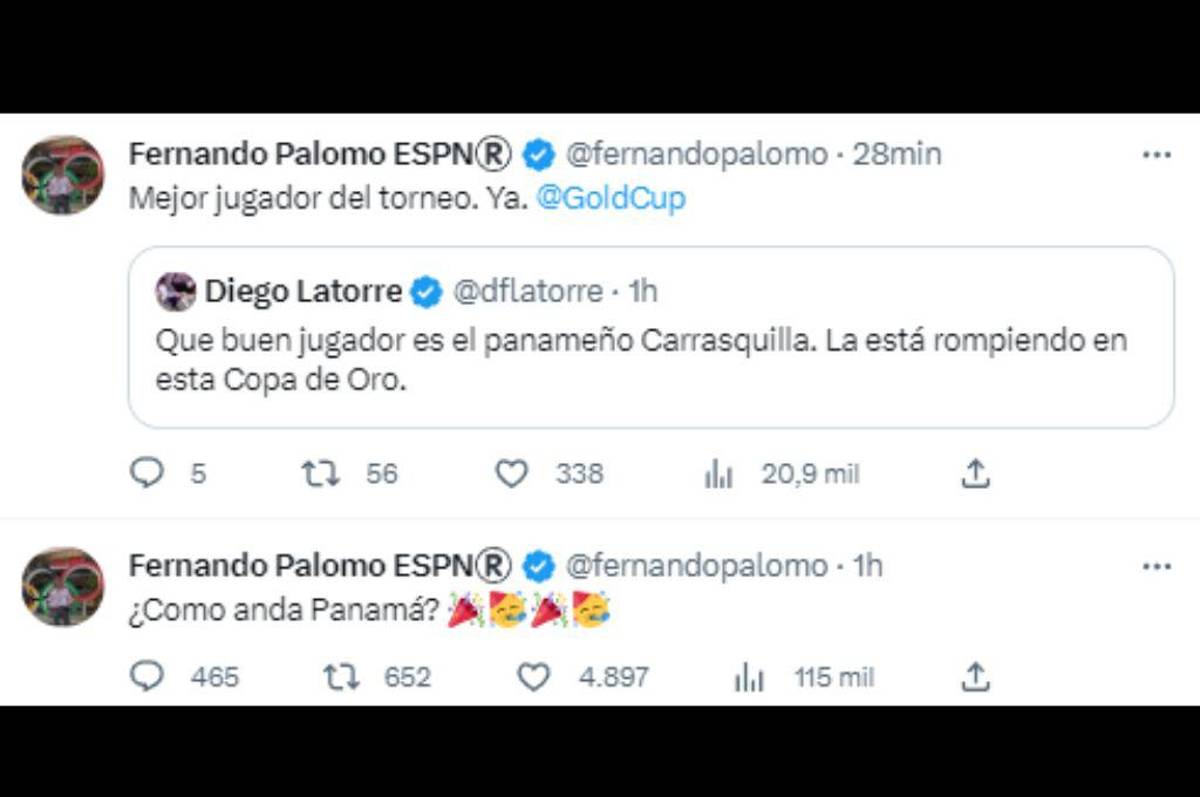Click the reply icon showing 465 replies
This screenshot has height=797, width=1200.
(x=148, y=677)
